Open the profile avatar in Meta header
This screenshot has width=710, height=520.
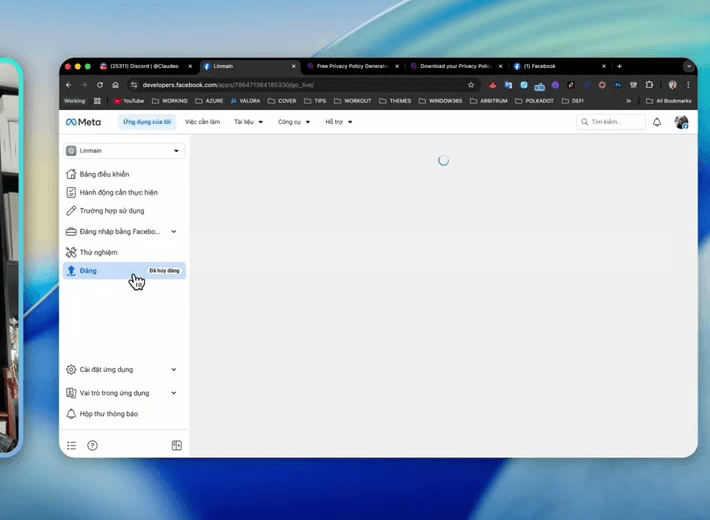681,122
